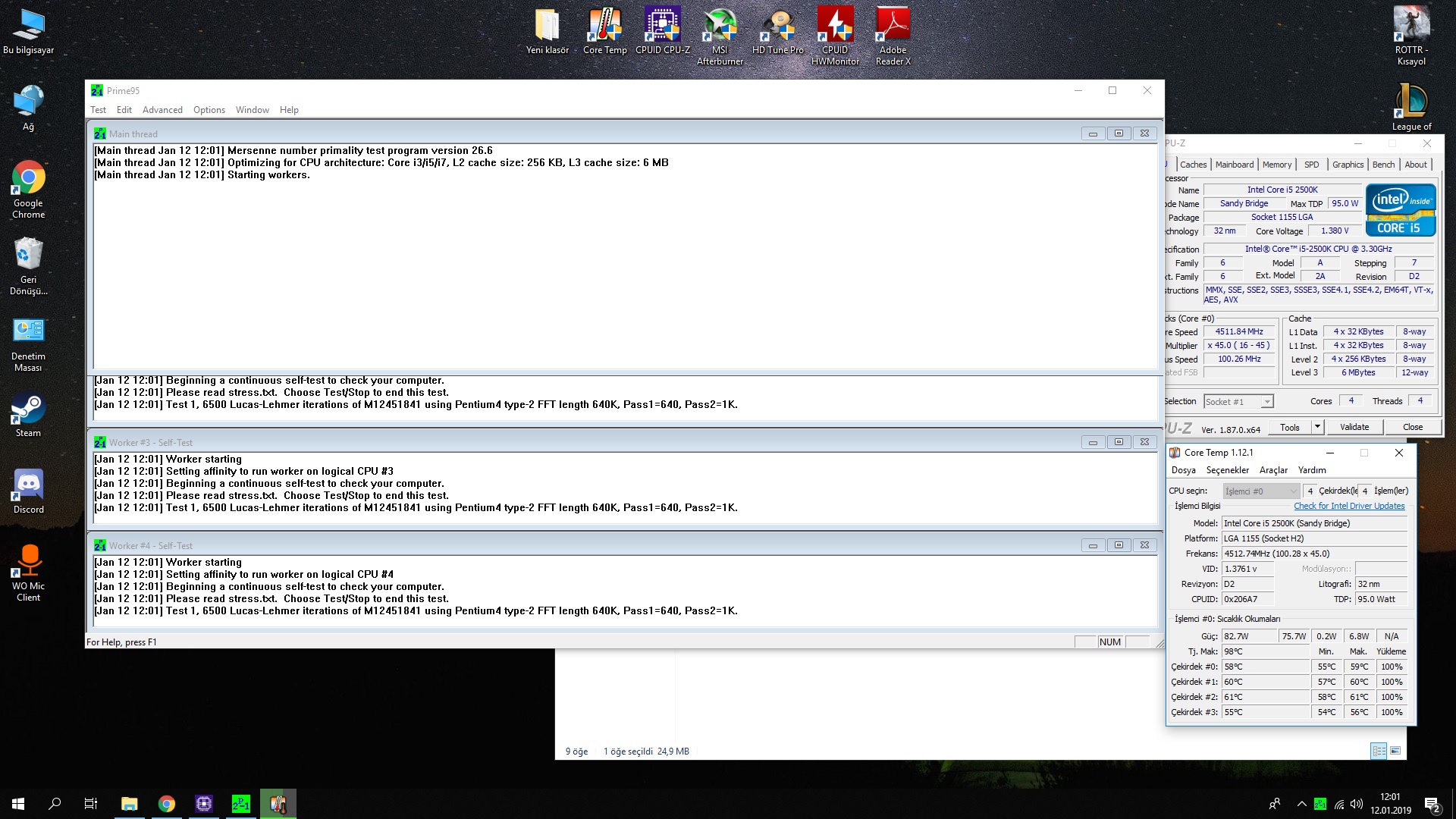Switch Explorer to details view
Image resolution: width=1456 pixels, height=819 pixels.
[1379, 751]
